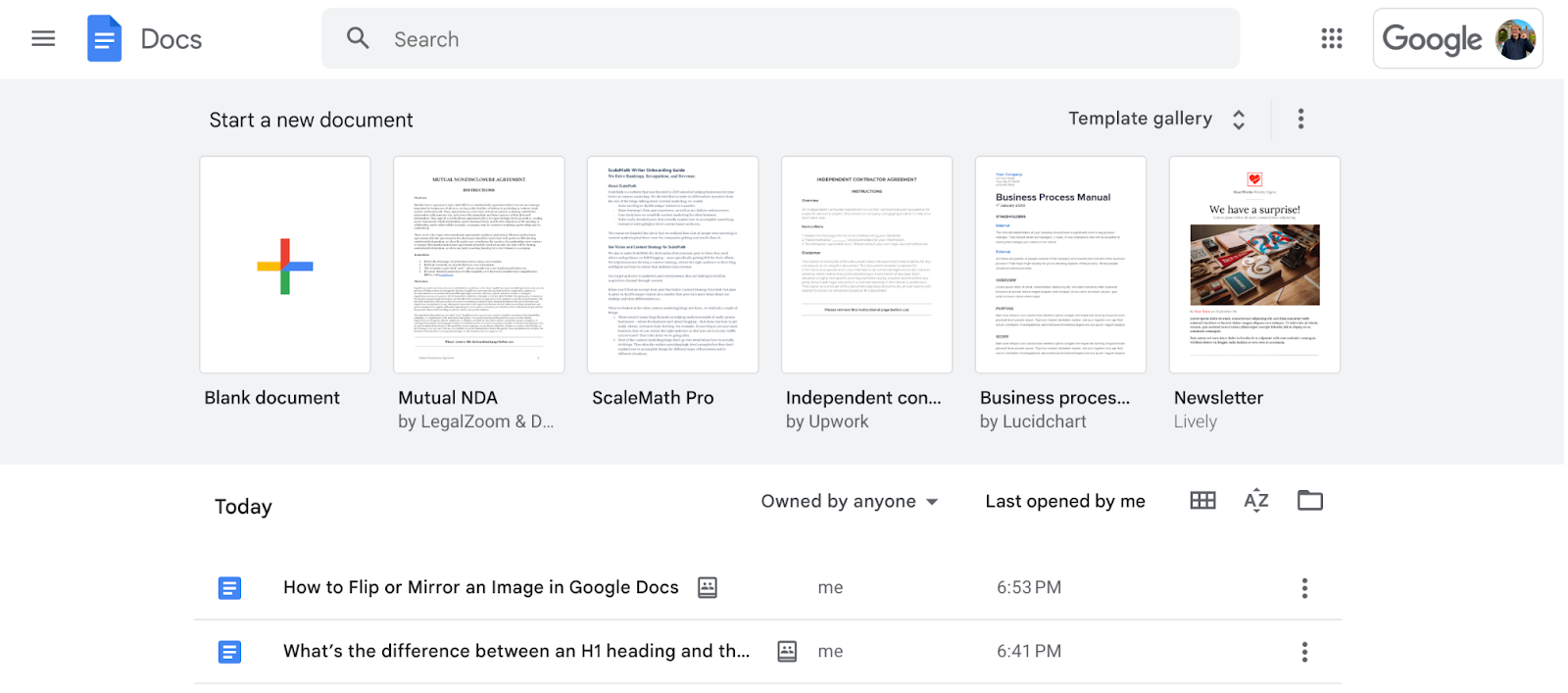Expand the Template gallery
The width and height of the screenshot is (1568, 693).
point(1156,119)
